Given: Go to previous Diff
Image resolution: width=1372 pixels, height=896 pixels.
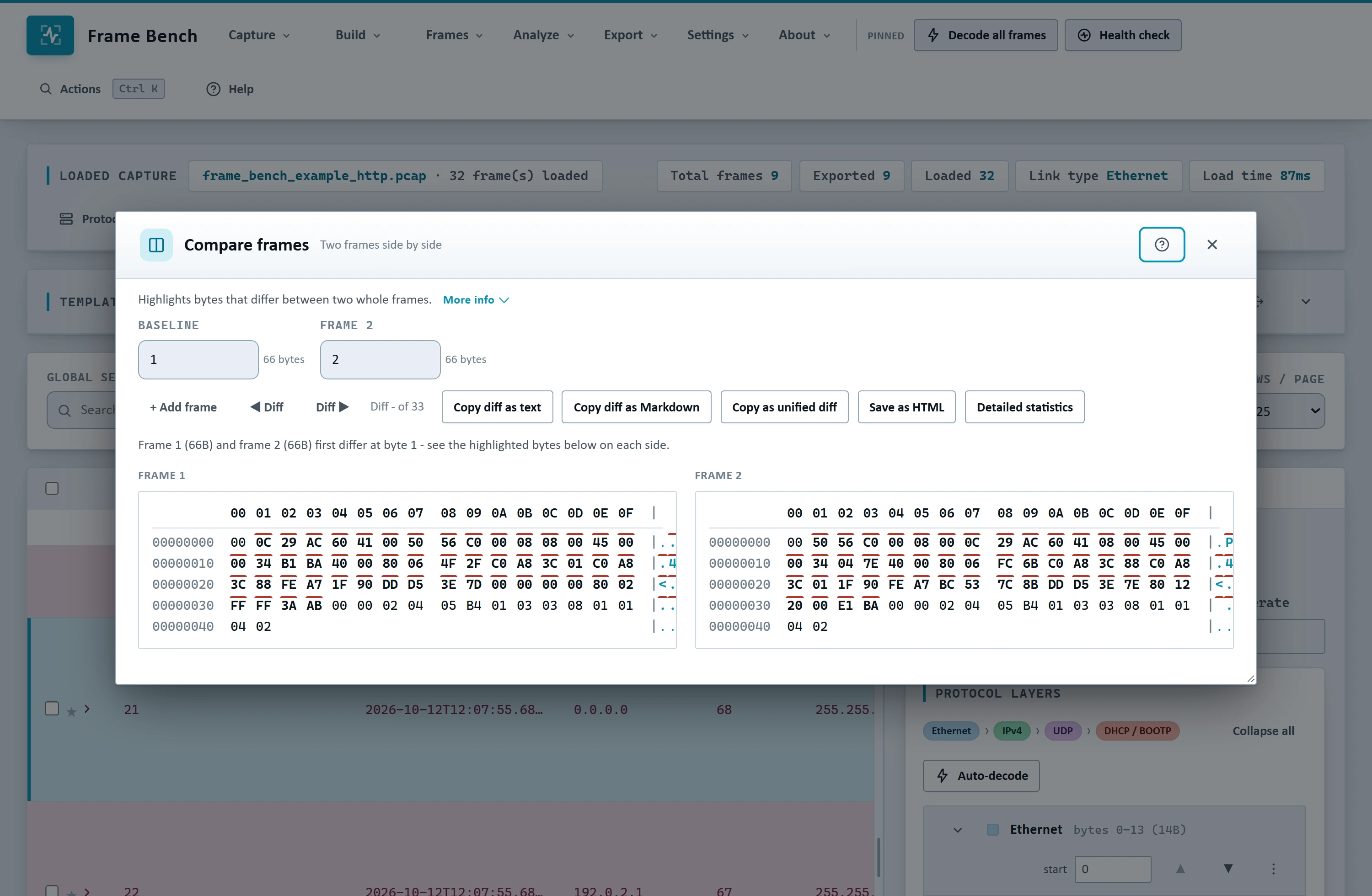Looking at the screenshot, I should point(266,407).
